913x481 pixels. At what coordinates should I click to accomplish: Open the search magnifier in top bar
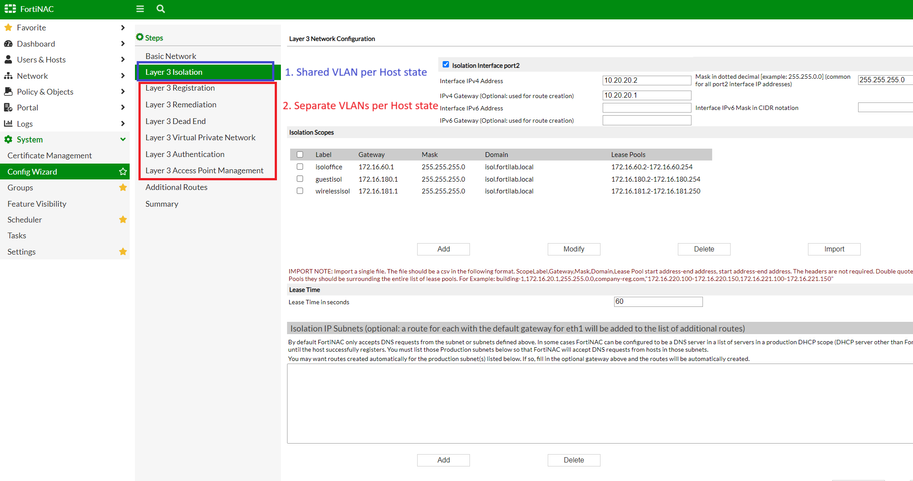click(160, 9)
